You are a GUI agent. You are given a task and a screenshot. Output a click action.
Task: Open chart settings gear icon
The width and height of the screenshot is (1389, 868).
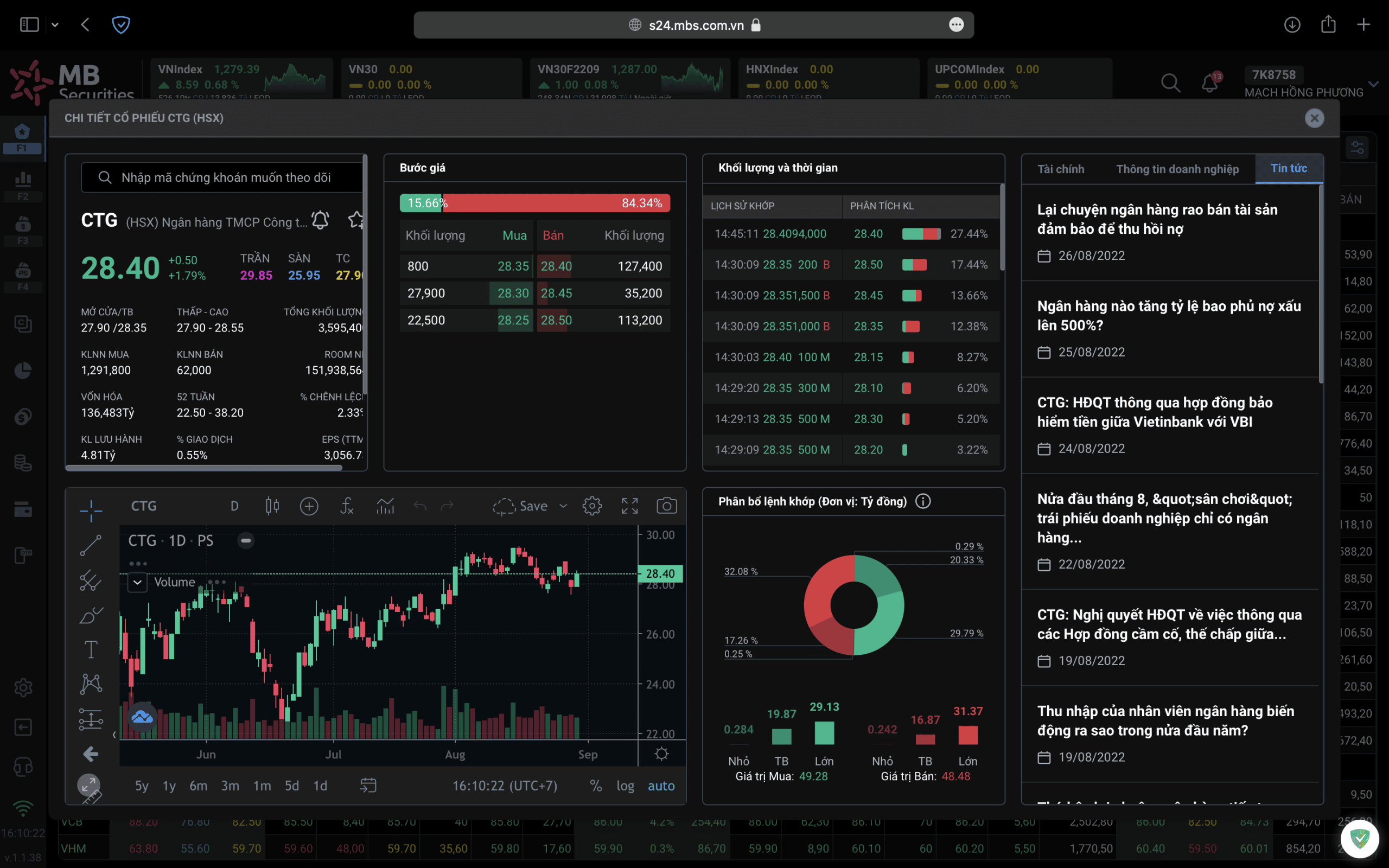(x=592, y=506)
